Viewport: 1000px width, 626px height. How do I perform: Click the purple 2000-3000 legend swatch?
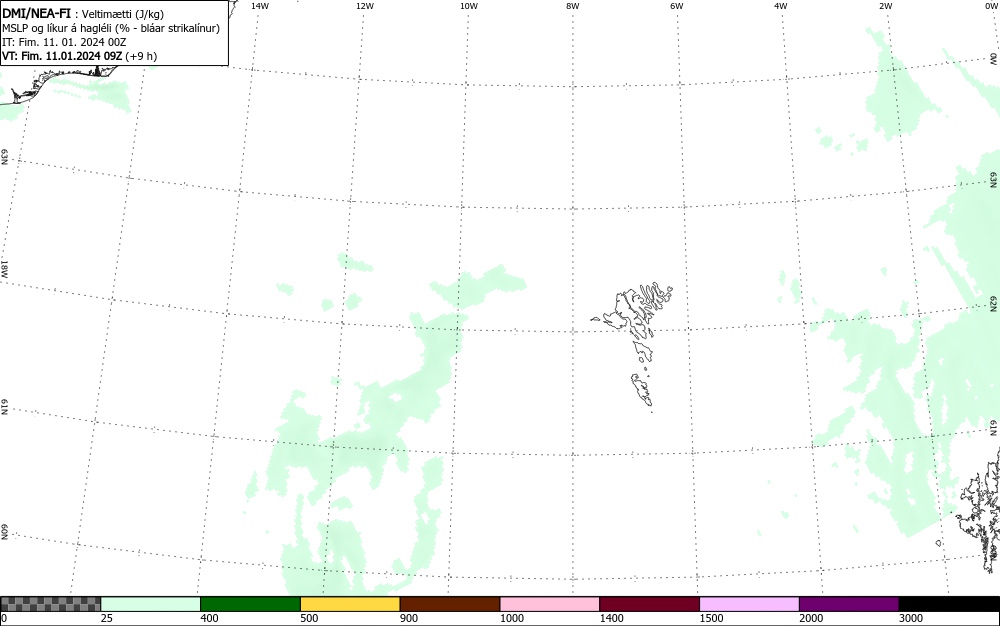[x=849, y=604]
